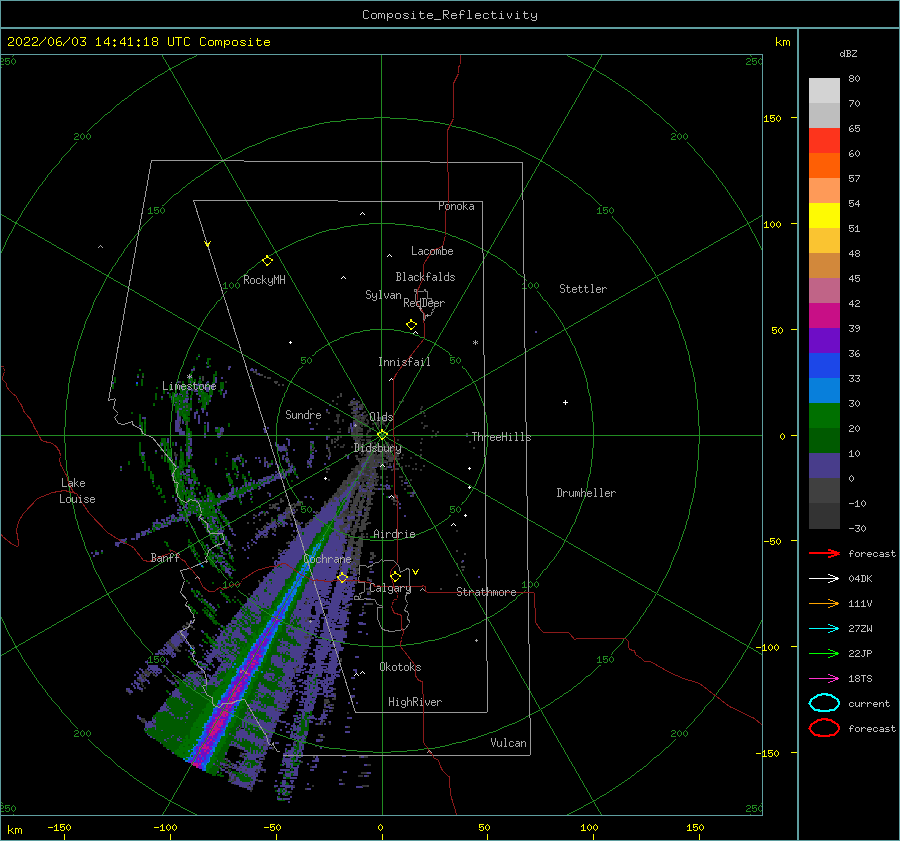Click the 150 tick on right km axis
This screenshot has height=841, width=900.
(x=772, y=118)
